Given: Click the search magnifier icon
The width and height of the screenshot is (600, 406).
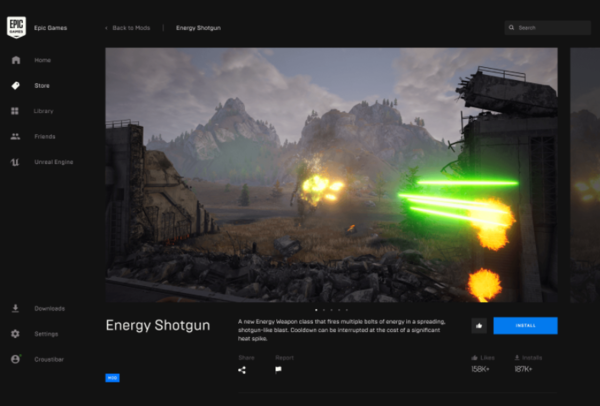Looking at the screenshot, I should (x=511, y=28).
